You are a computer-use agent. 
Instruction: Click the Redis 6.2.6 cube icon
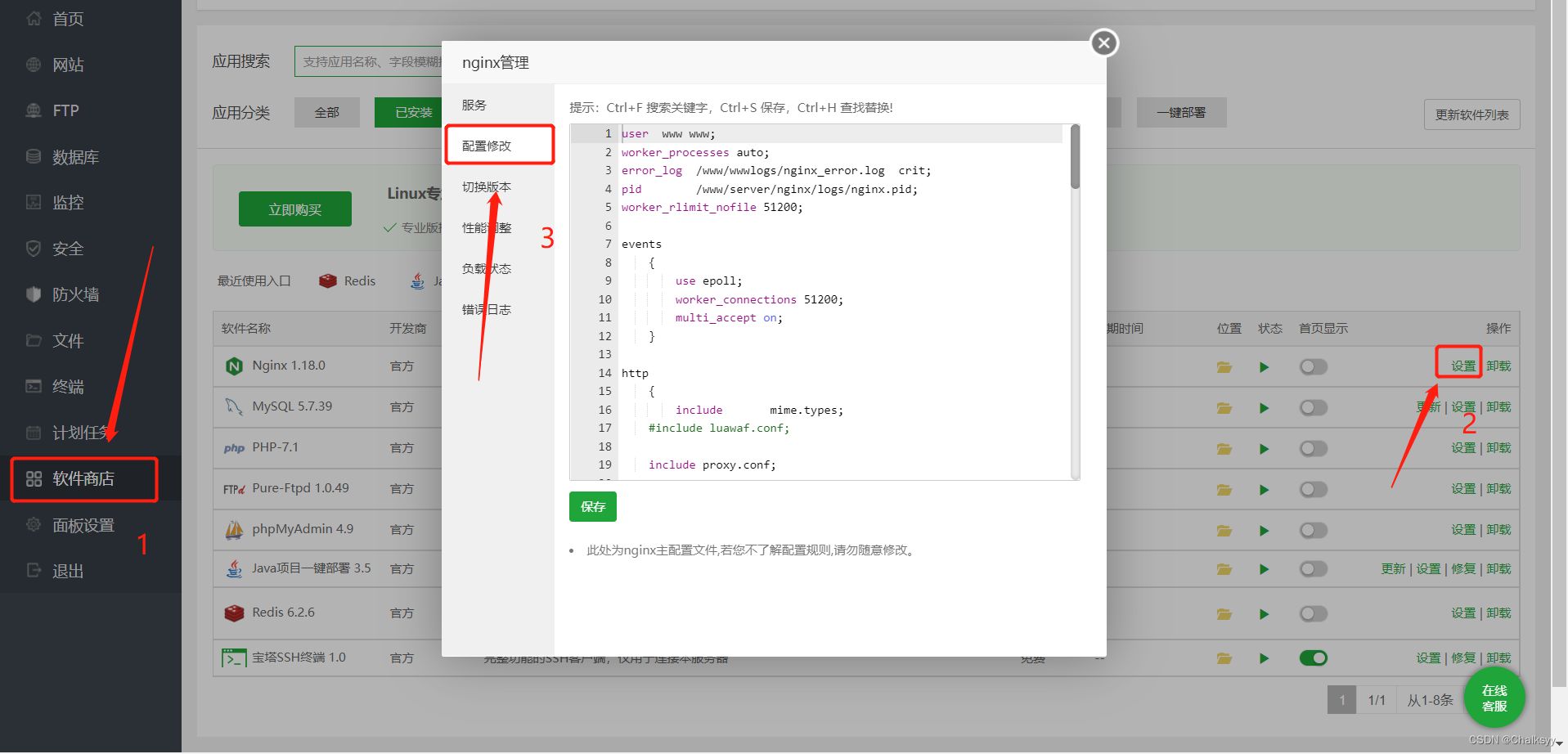(234, 613)
